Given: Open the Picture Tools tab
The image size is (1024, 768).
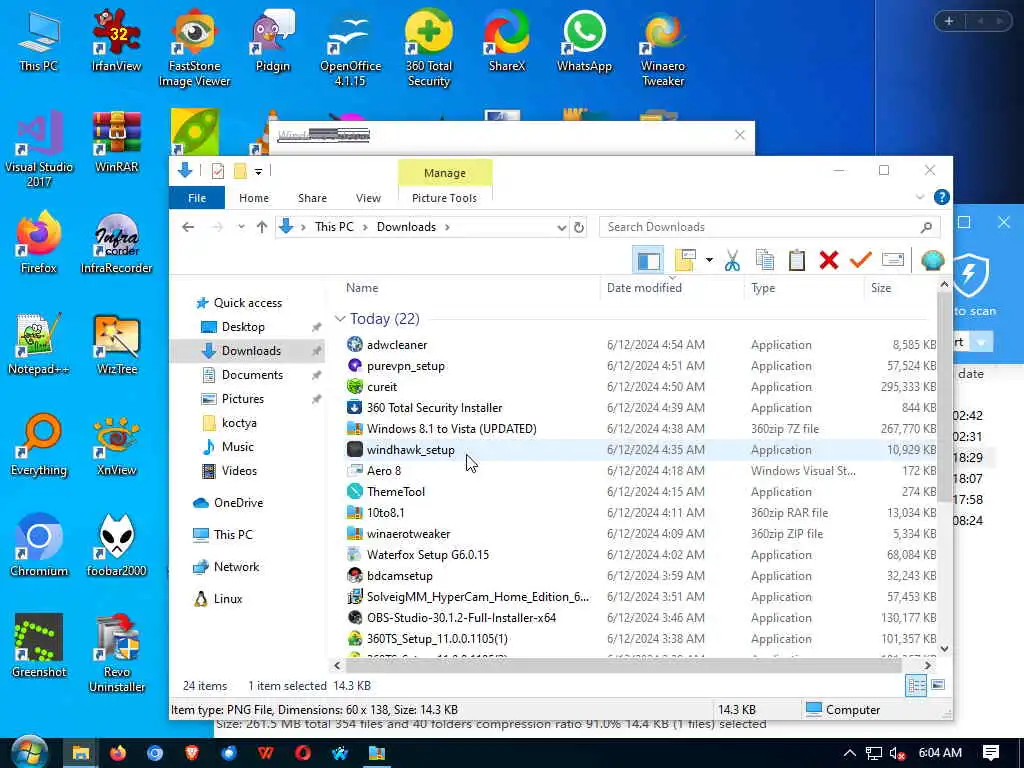Looking at the screenshot, I should tap(444, 198).
